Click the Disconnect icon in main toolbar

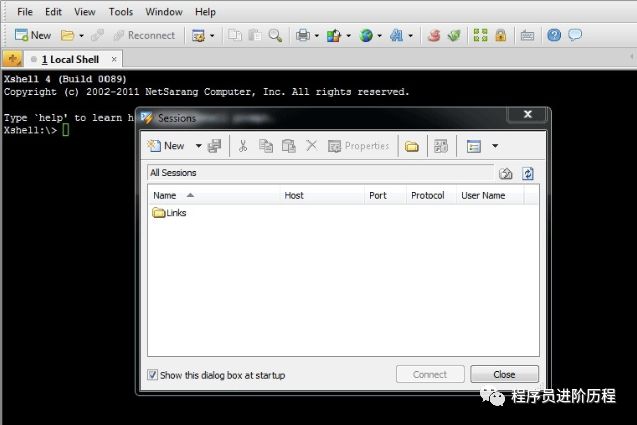[98, 35]
